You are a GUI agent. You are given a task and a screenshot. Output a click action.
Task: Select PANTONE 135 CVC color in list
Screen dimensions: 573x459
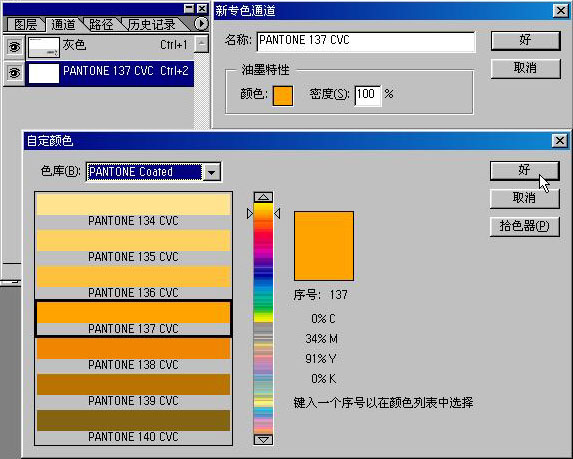(133, 246)
